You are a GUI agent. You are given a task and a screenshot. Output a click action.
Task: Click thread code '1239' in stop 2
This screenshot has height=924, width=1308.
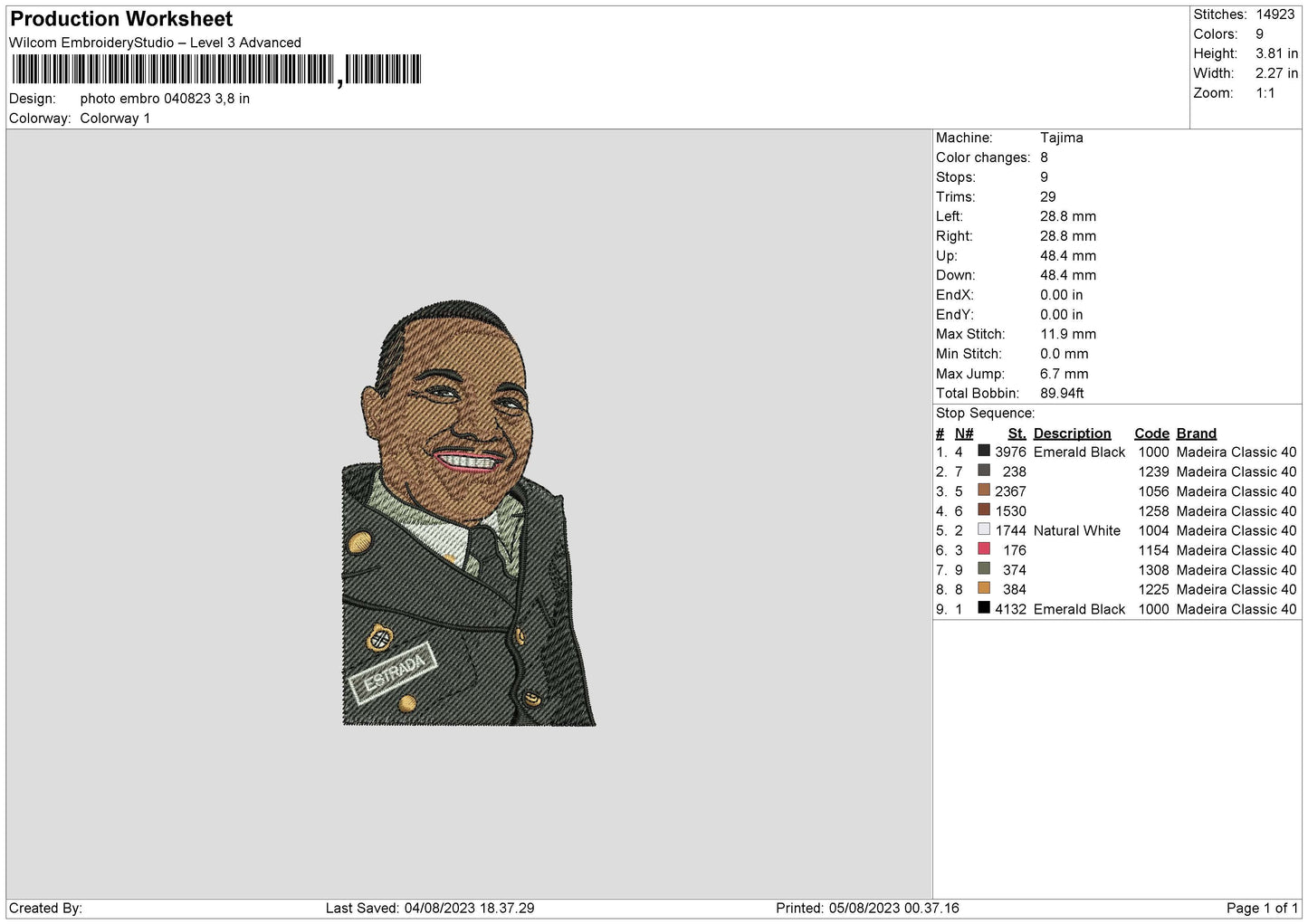click(x=1154, y=472)
